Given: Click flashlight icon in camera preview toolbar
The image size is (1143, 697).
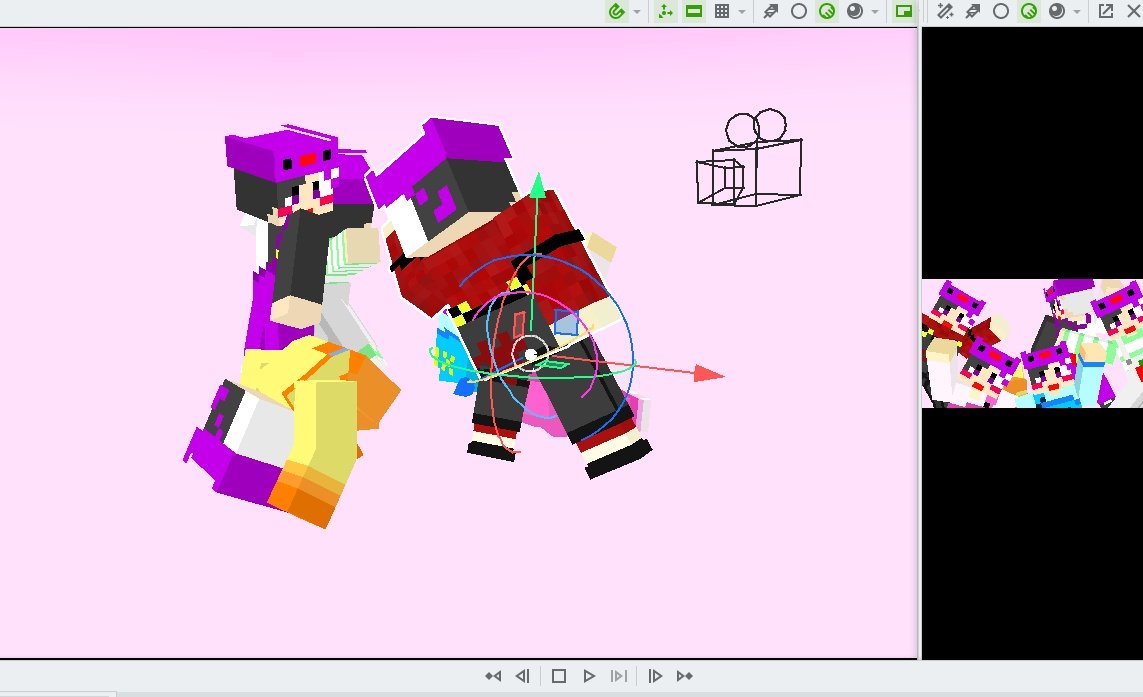Looking at the screenshot, I should pos(972,11).
